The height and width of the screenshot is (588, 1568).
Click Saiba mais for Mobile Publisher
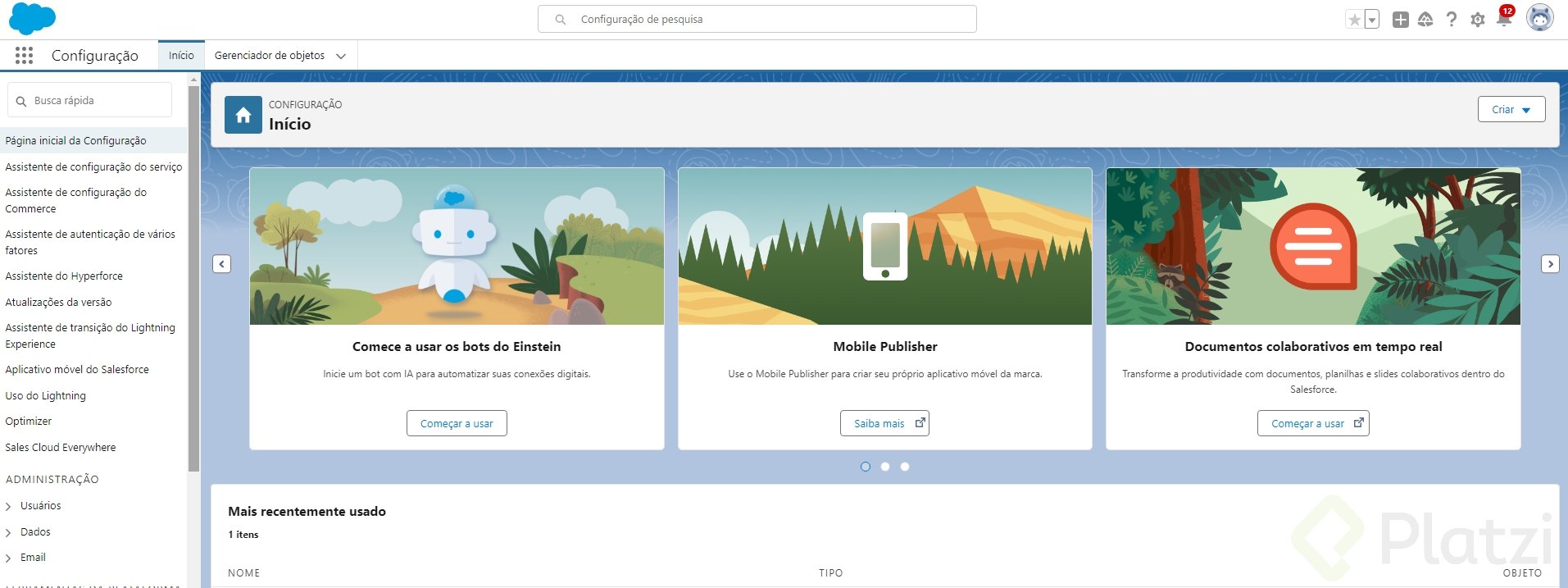(884, 423)
